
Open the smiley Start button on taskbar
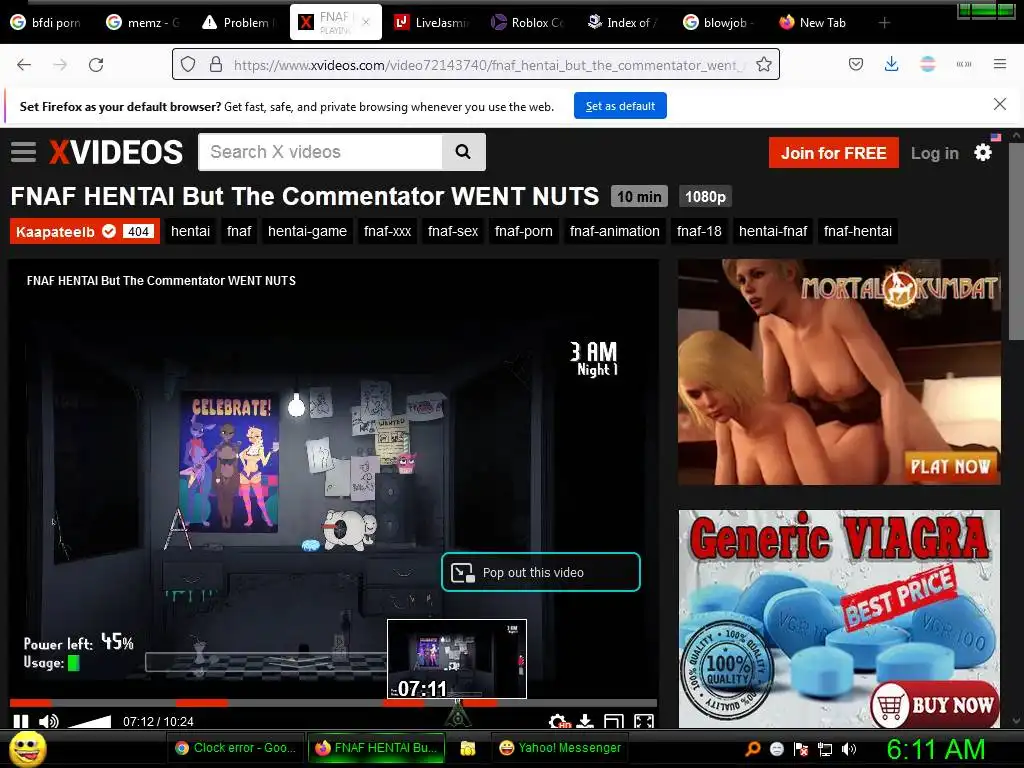(x=27, y=748)
